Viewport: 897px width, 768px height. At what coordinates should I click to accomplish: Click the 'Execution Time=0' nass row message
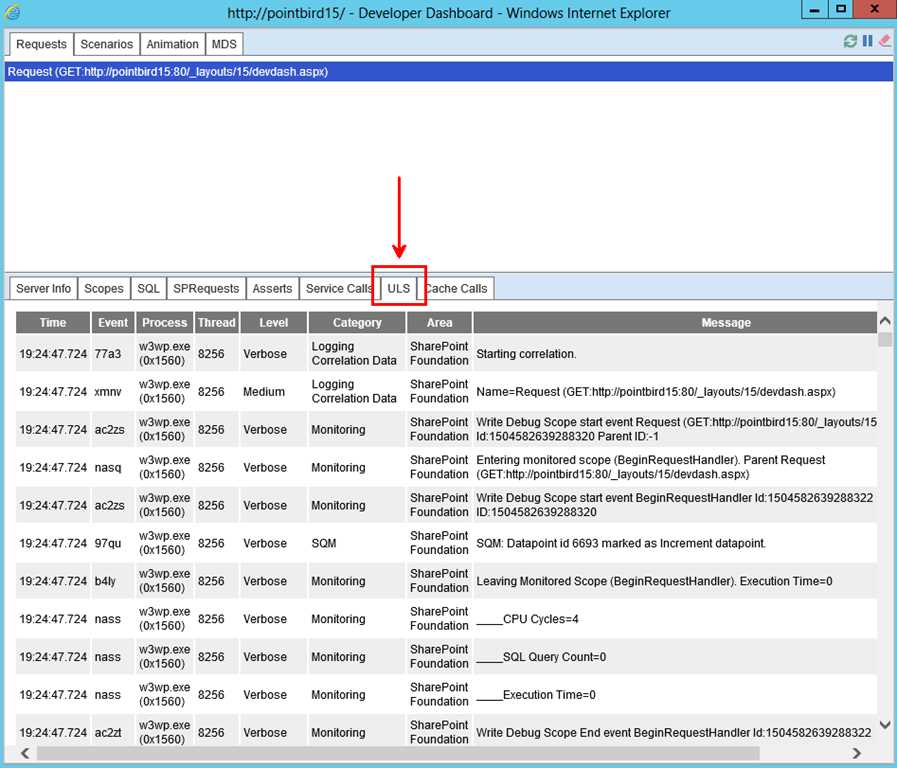pyautogui.click(x=536, y=695)
